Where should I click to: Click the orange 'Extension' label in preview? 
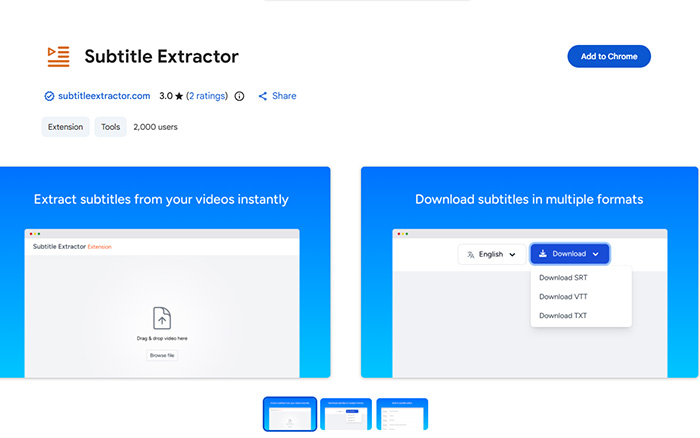100,247
